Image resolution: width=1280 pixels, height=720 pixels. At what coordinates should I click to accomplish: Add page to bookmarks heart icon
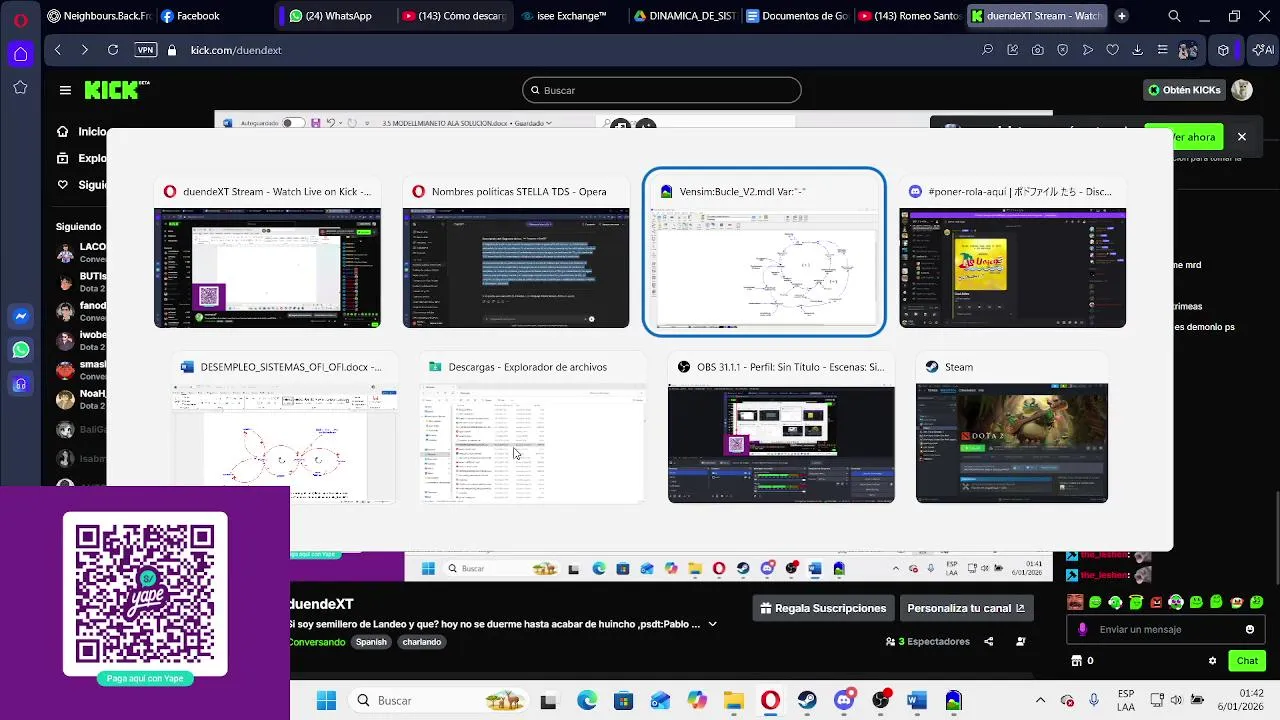pos(1112,50)
